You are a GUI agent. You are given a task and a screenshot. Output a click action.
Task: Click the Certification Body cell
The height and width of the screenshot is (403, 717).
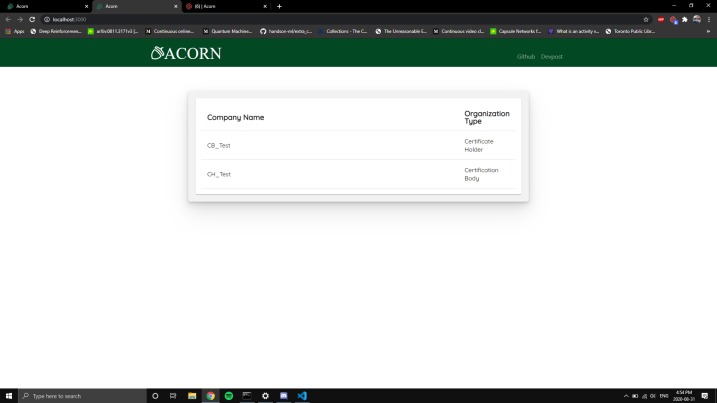(x=481, y=174)
